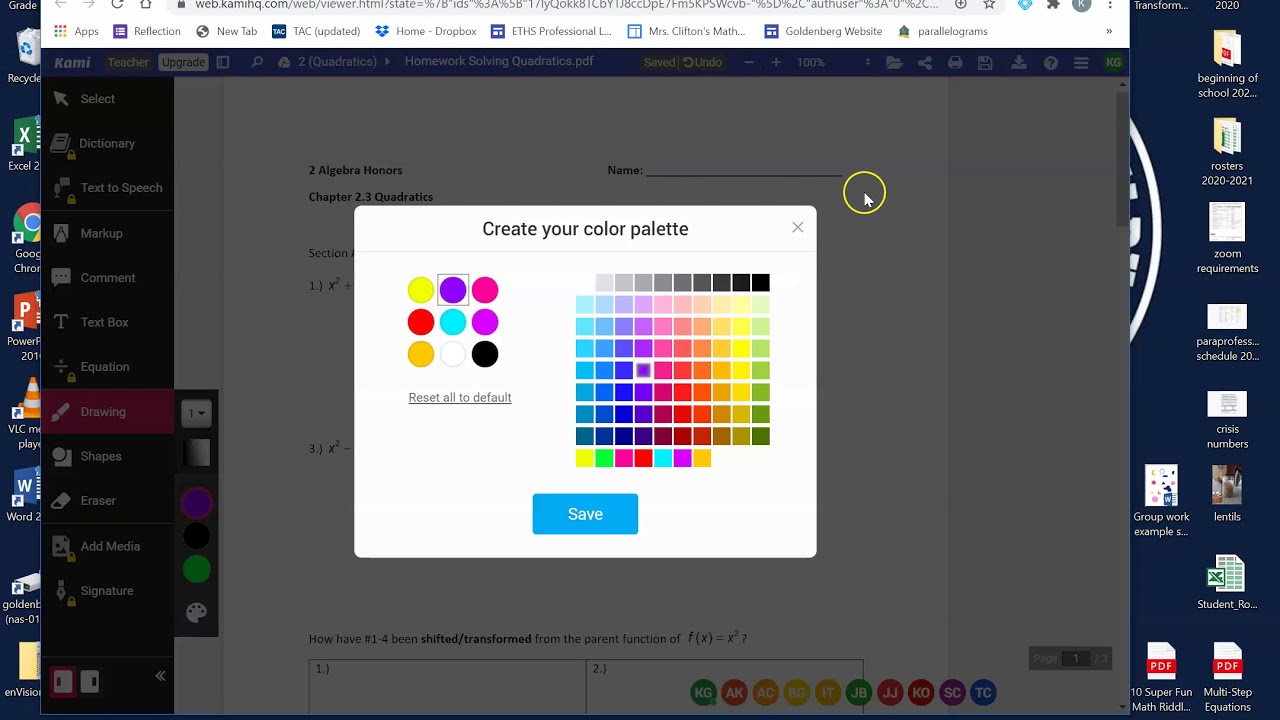Close the color palette dialog
The height and width of the screenshot is (720, 1280).
pyautogui.click(x=797, y=227)
